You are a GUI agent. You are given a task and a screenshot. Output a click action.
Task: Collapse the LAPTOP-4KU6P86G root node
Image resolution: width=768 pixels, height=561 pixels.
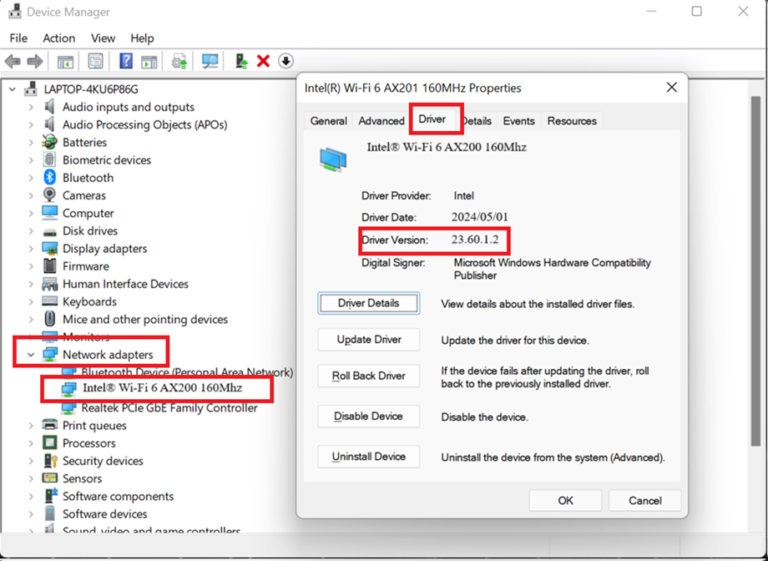tap(13, 89)
